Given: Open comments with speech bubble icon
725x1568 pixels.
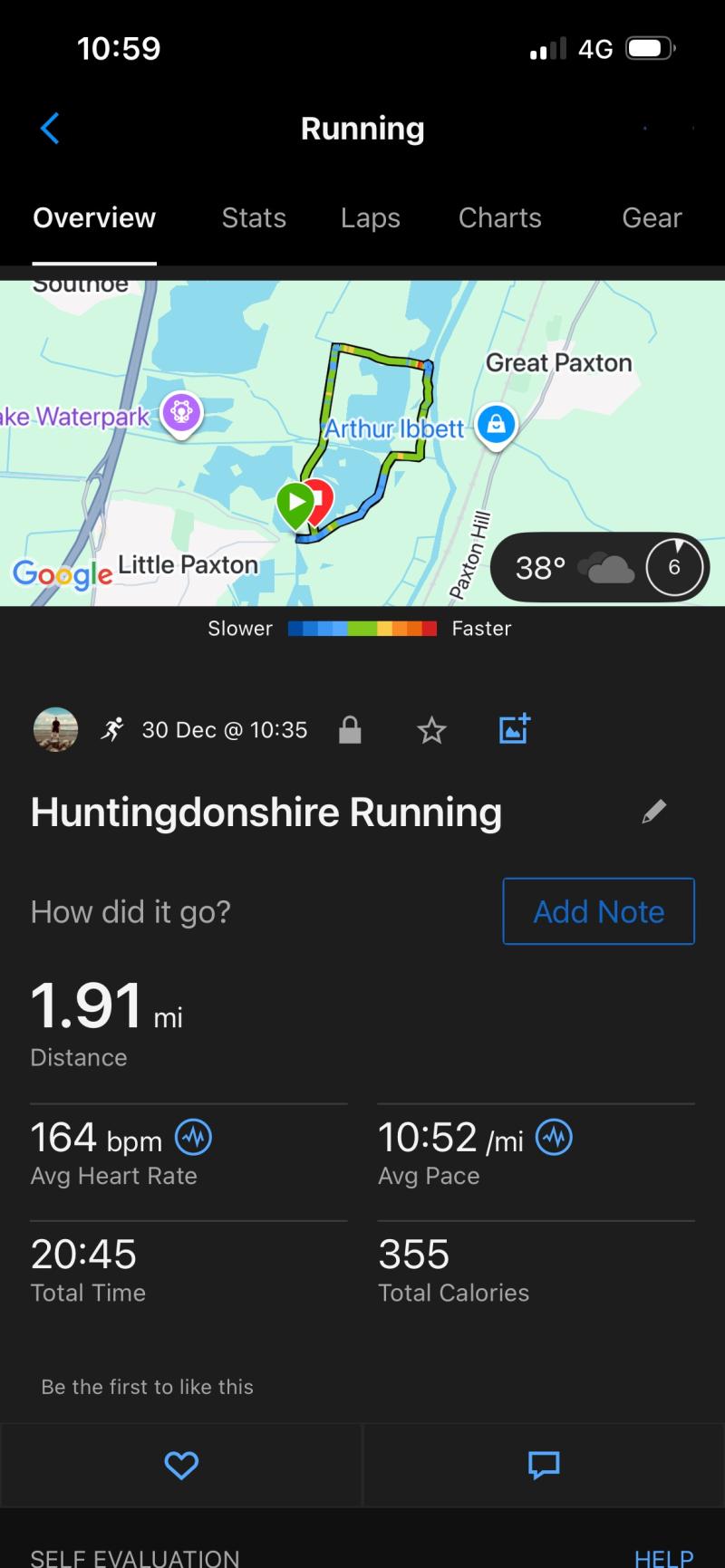Looking at the screenshot, I should (544, 1465).
